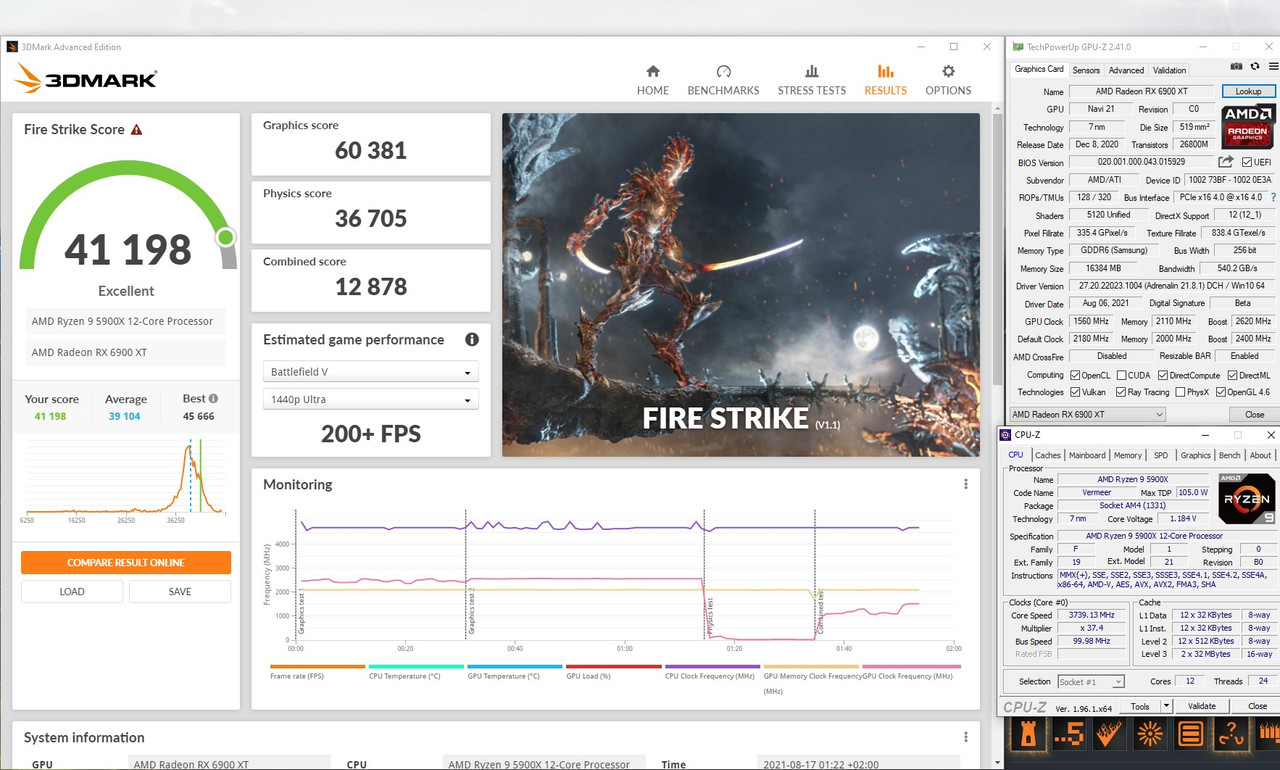Click the CPU Clock Frequency legend swatch
Viewport: 1280px width, 770px height.
tap(712, 666)
